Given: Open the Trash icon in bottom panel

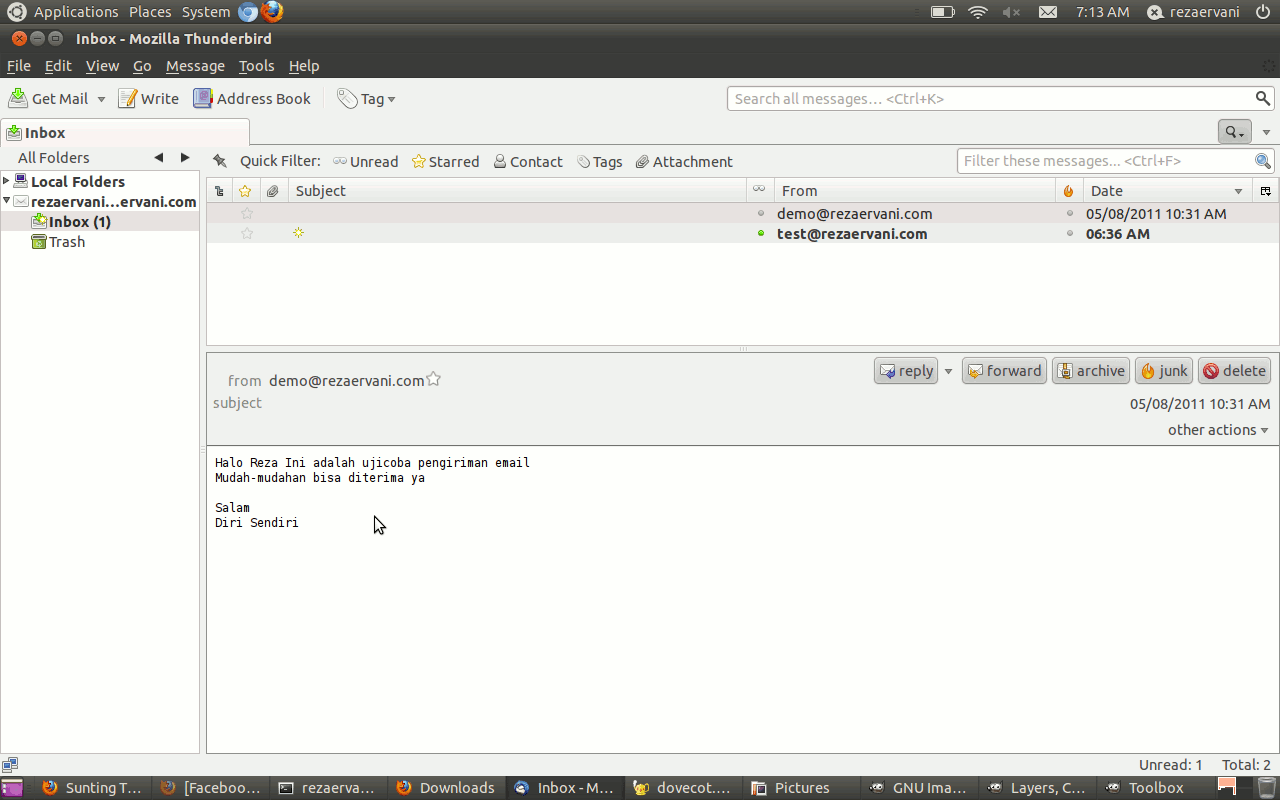Looking at the screenshot, I should [x=1266, y=788].
